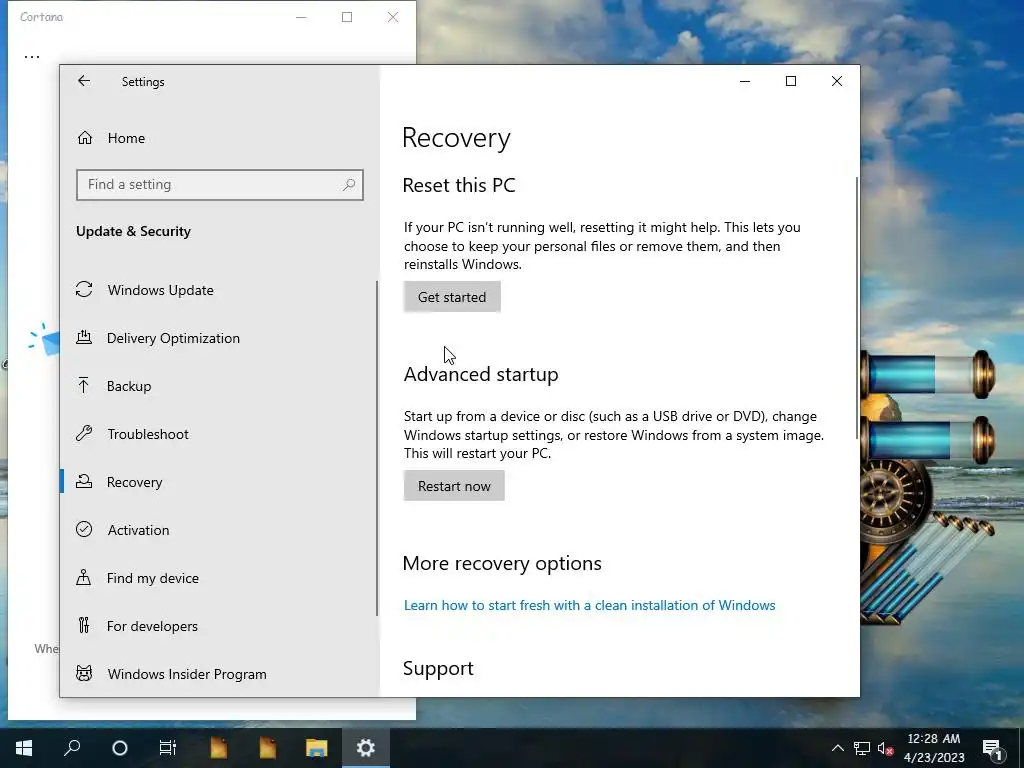Click the Recovery sidebar icon
This screenshot has height=768, width=1024.
tap(84, 481)
